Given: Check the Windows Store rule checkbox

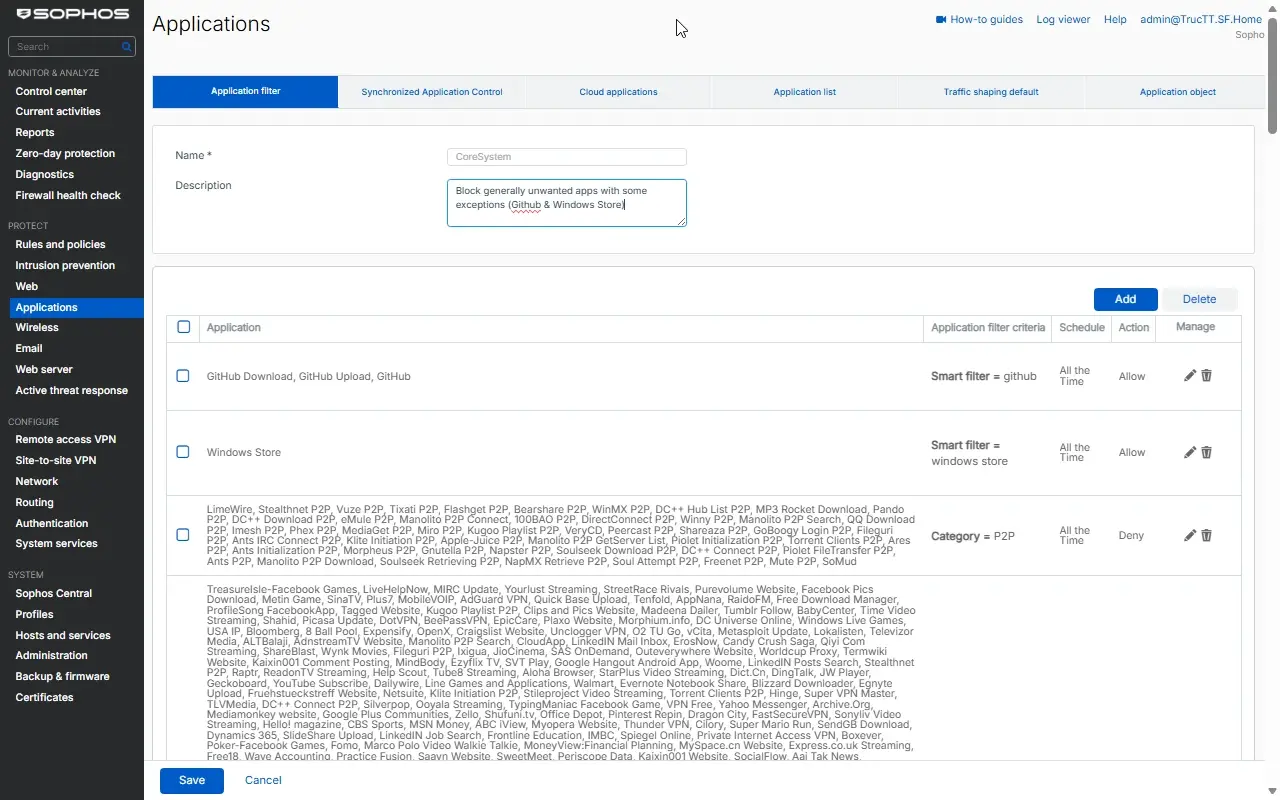Looking at the screenshot, I should tap(183, 452).
